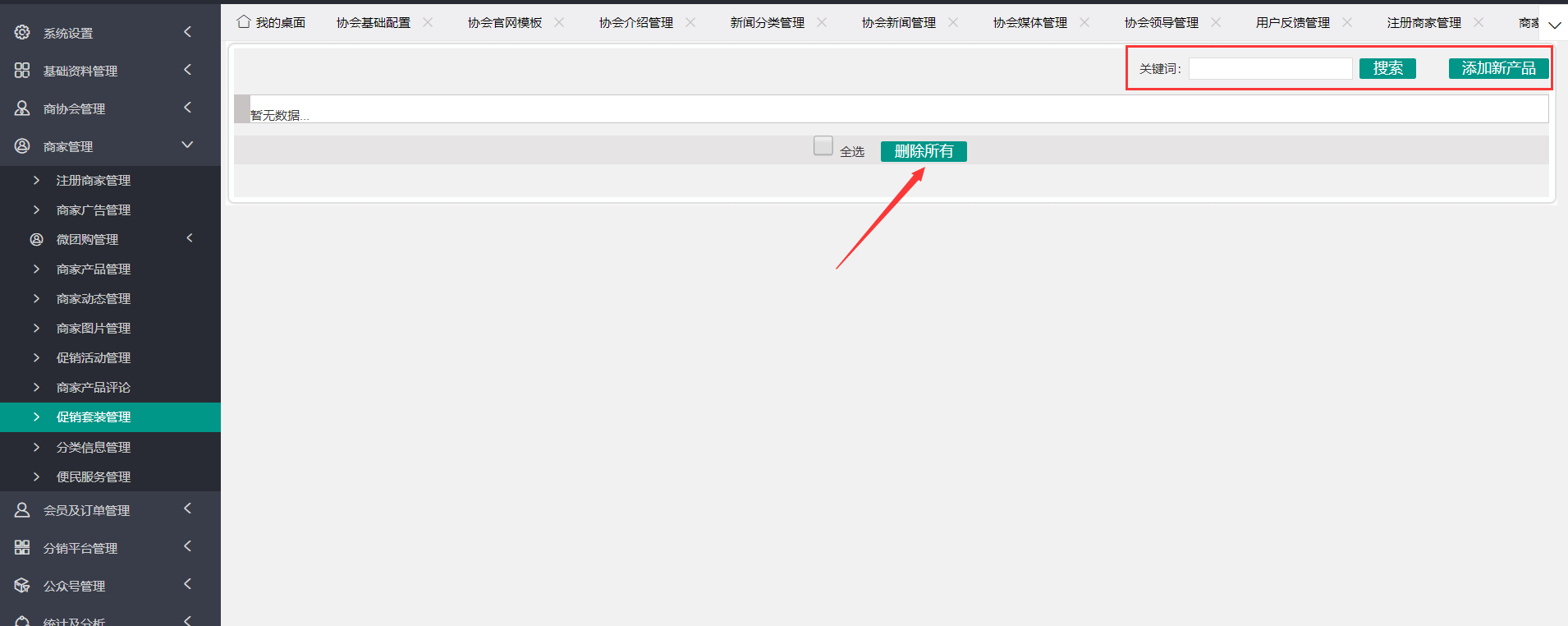Open 商家产品管理 in the sidebar

point(93,269)
